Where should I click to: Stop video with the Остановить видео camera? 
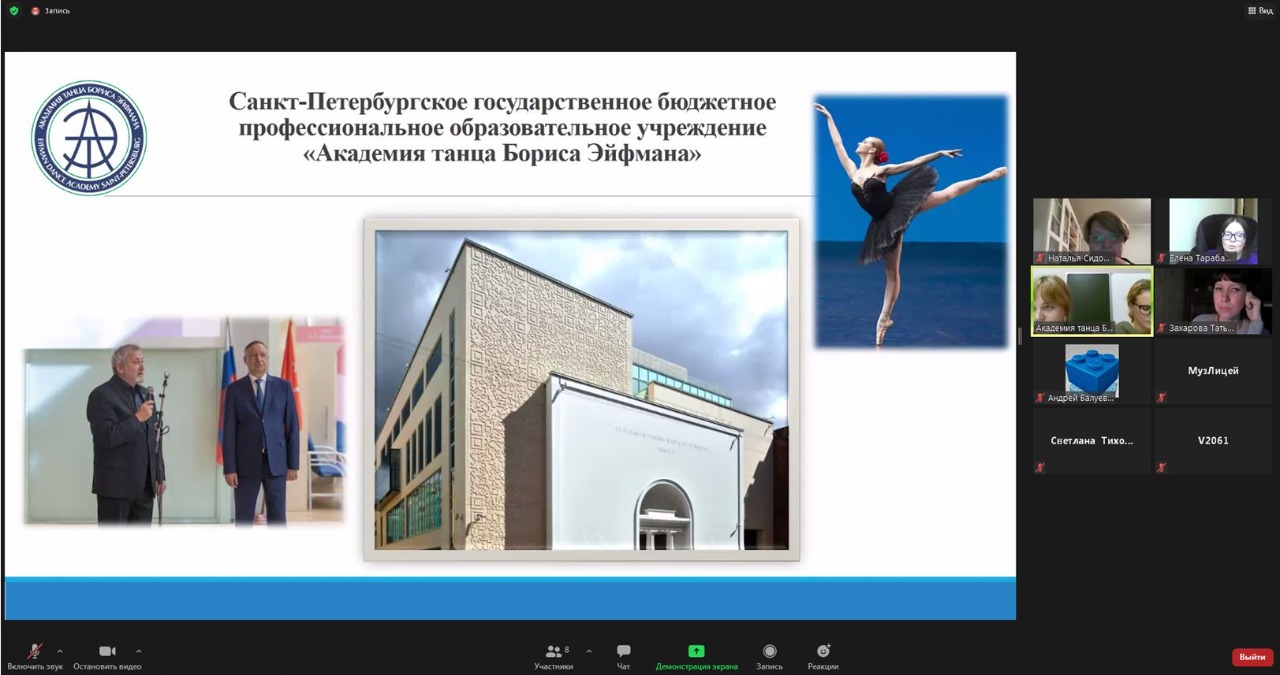[107, 652]
